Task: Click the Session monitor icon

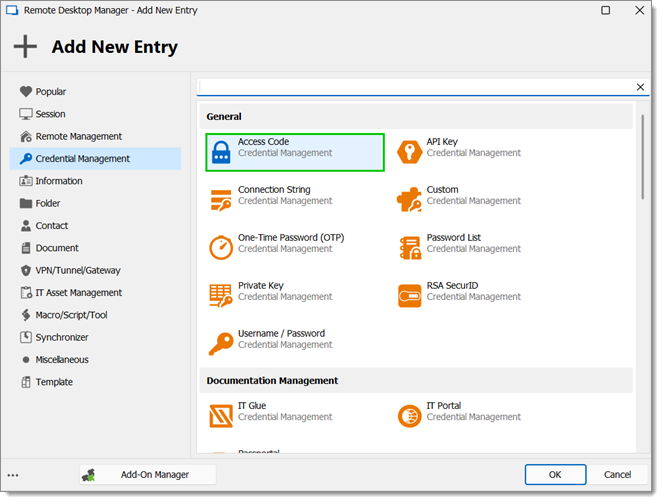Action: (x=26, y=114)
